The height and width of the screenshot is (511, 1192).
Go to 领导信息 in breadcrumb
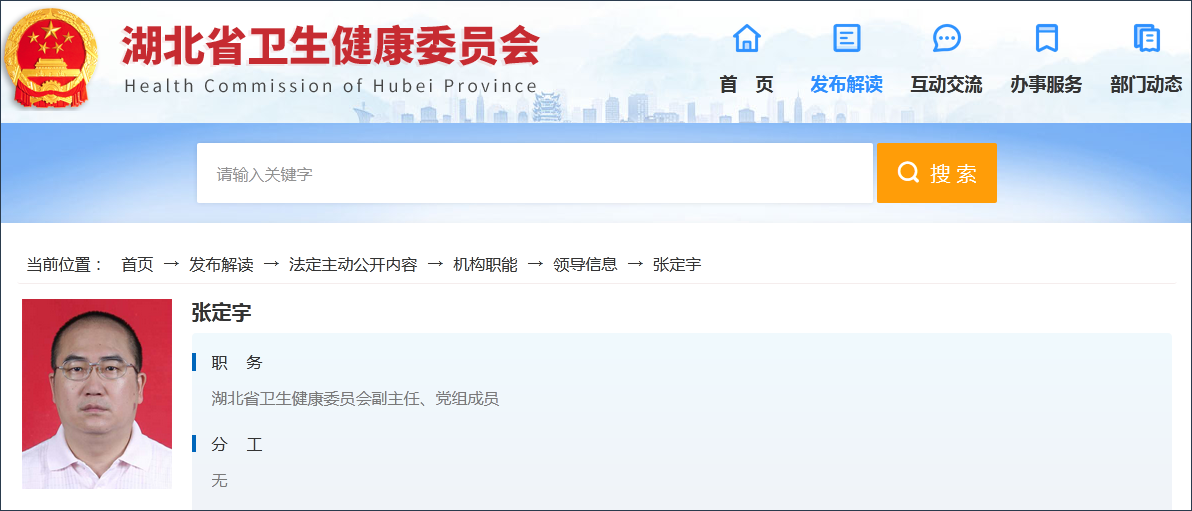click(585, 265)
